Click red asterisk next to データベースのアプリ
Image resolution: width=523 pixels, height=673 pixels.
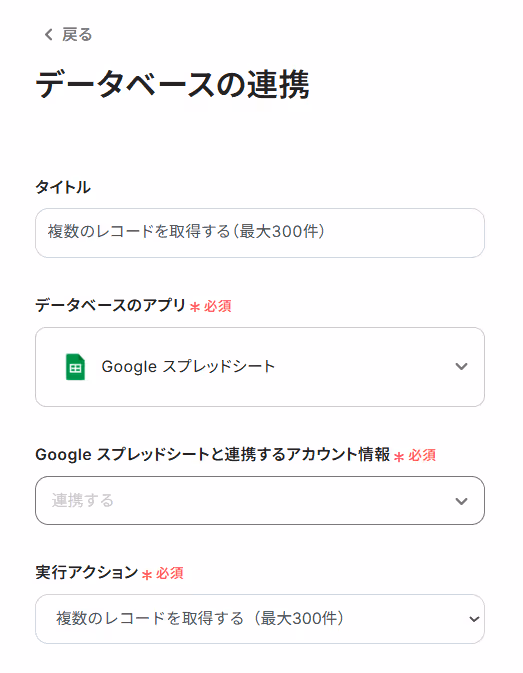195,307
